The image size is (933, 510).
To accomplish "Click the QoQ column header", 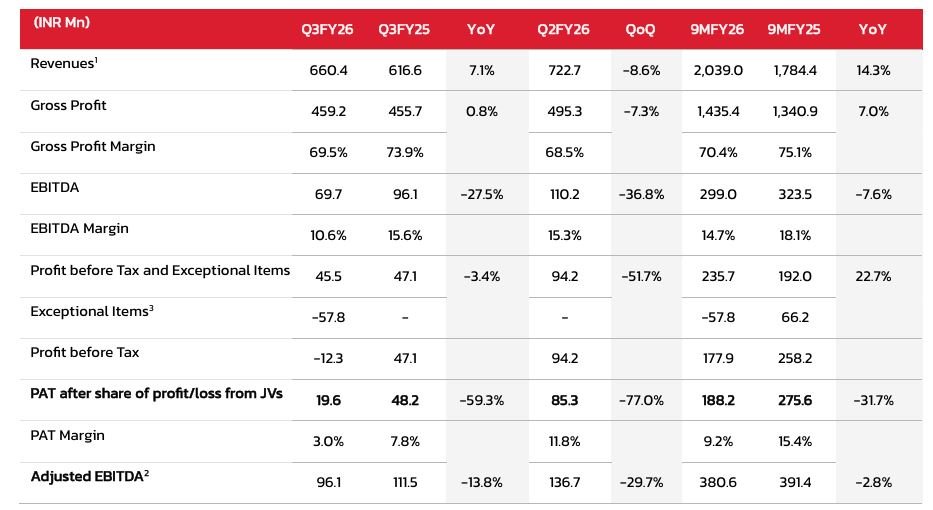I will pos(640,30).
